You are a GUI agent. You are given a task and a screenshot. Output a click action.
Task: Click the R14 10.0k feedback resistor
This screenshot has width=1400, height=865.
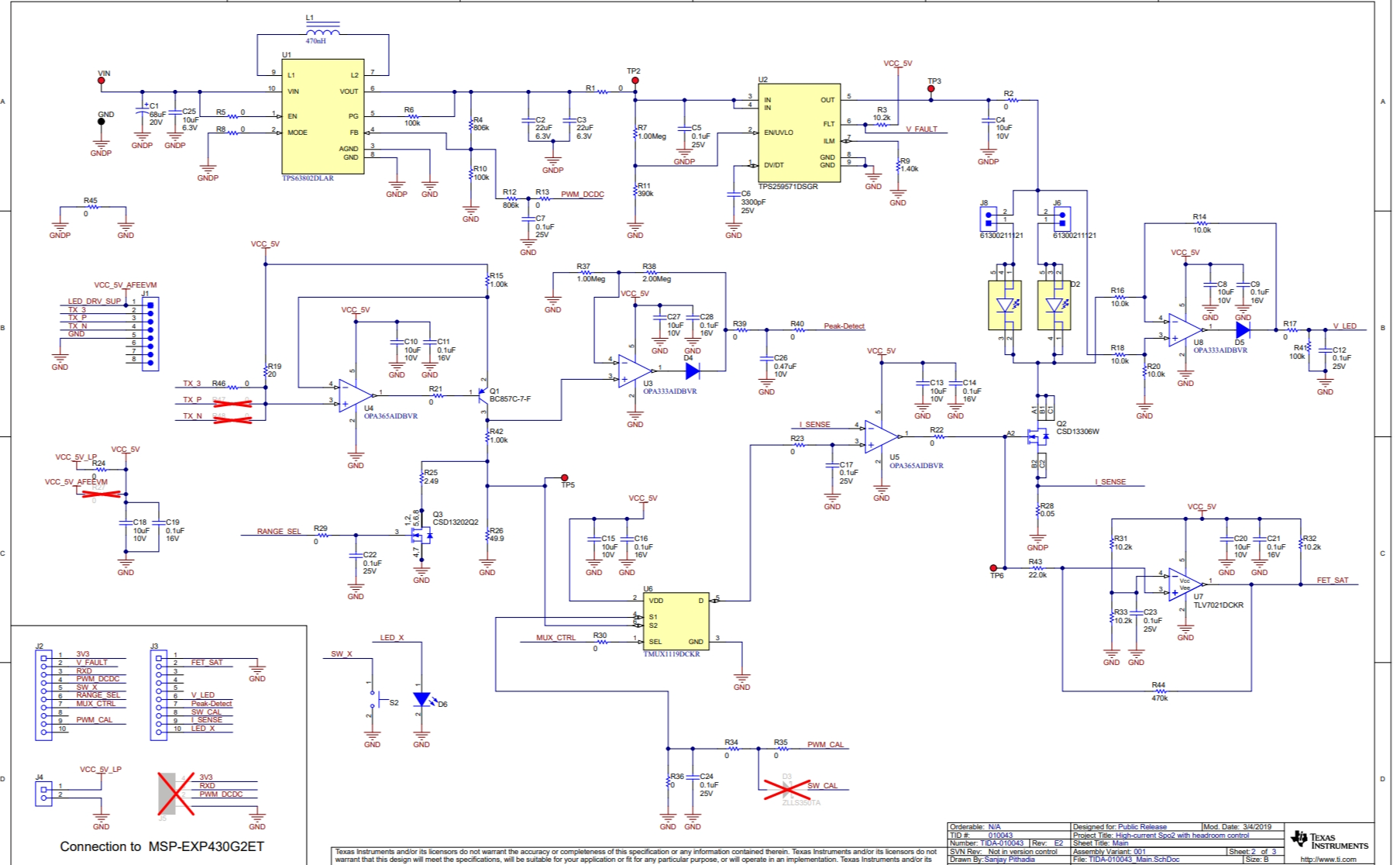pyautogui.click(x=1201, y=223)
